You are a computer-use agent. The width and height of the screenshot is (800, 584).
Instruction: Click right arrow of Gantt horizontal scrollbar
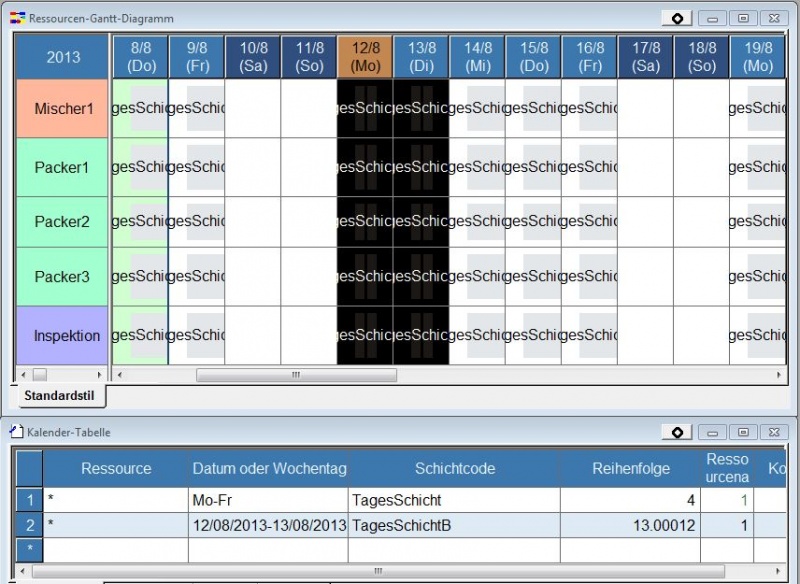780,375
